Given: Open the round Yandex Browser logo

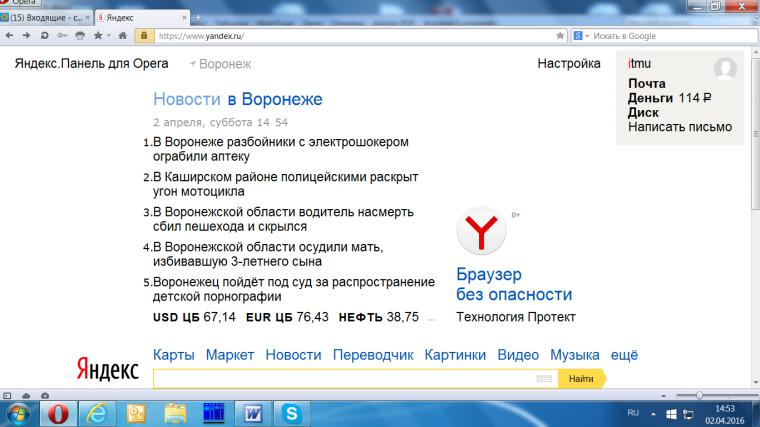Looking at the screenshot, I should pyautogui.click(x=480, y=232).
